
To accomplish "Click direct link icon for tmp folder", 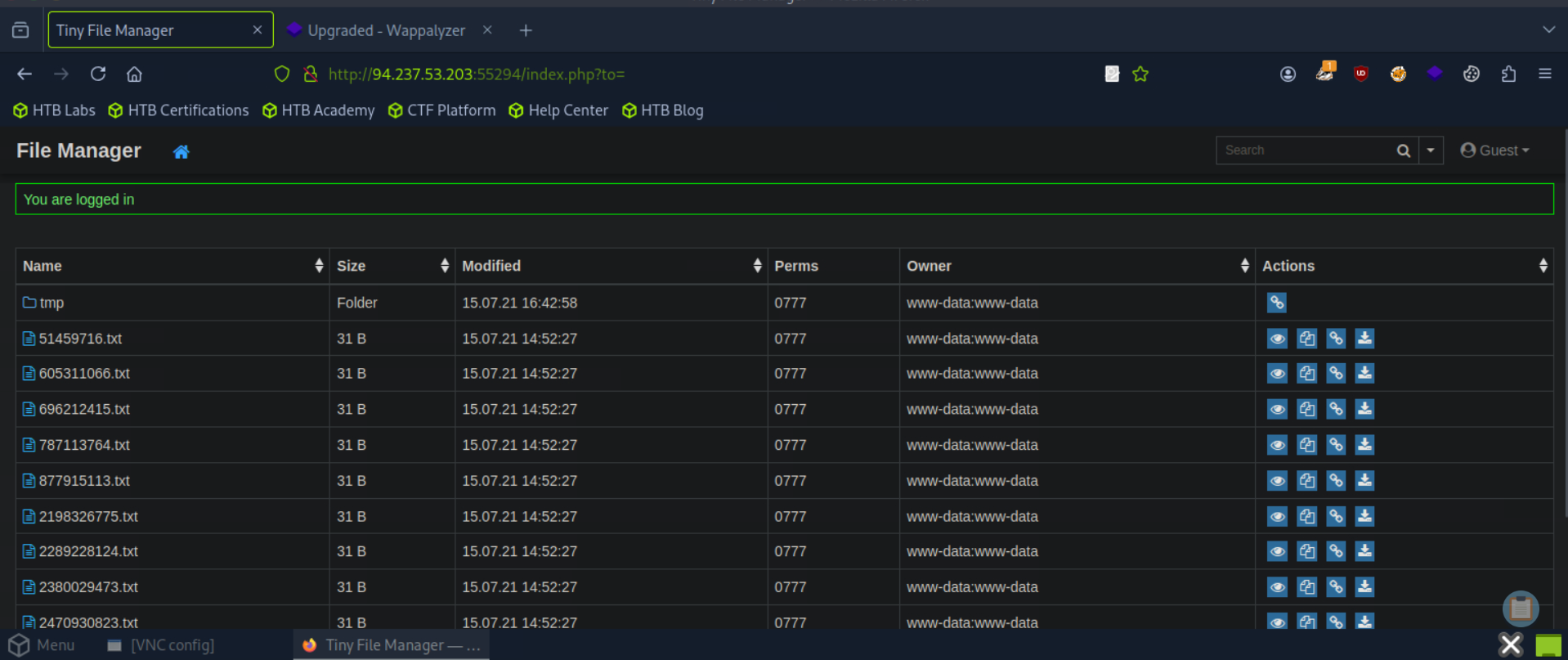I will tap(1277, 303).
